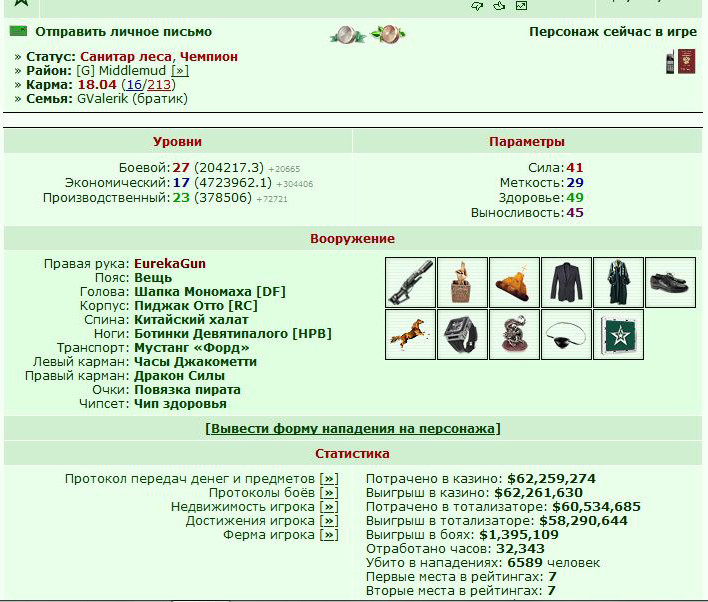Click the EurekaGun item name

pos(170,263)
